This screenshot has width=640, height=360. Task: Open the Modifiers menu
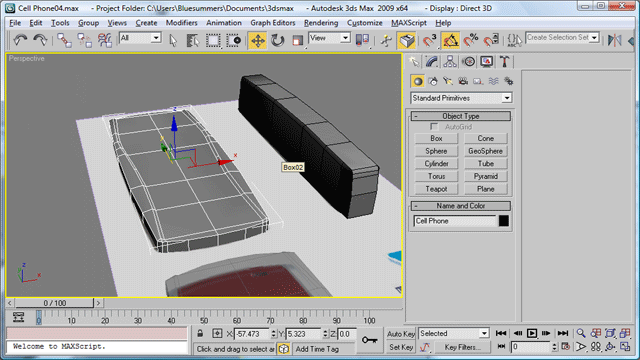tap(181, 23)
